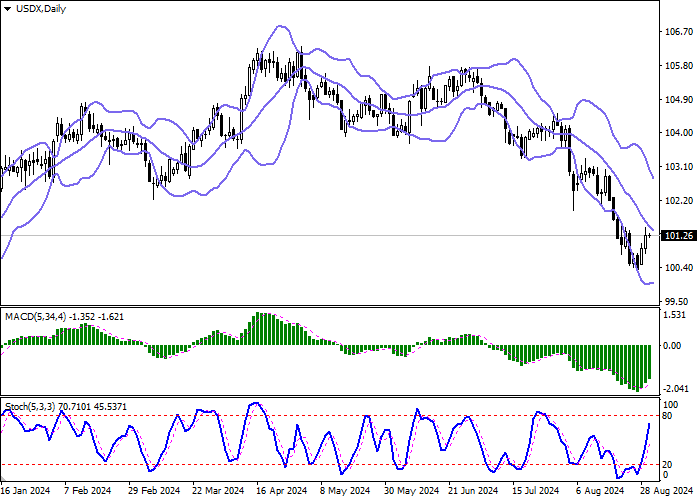Click the 105.80 price axis value
The height and width of the screenshot is (500, 700).
click(679, 66)
